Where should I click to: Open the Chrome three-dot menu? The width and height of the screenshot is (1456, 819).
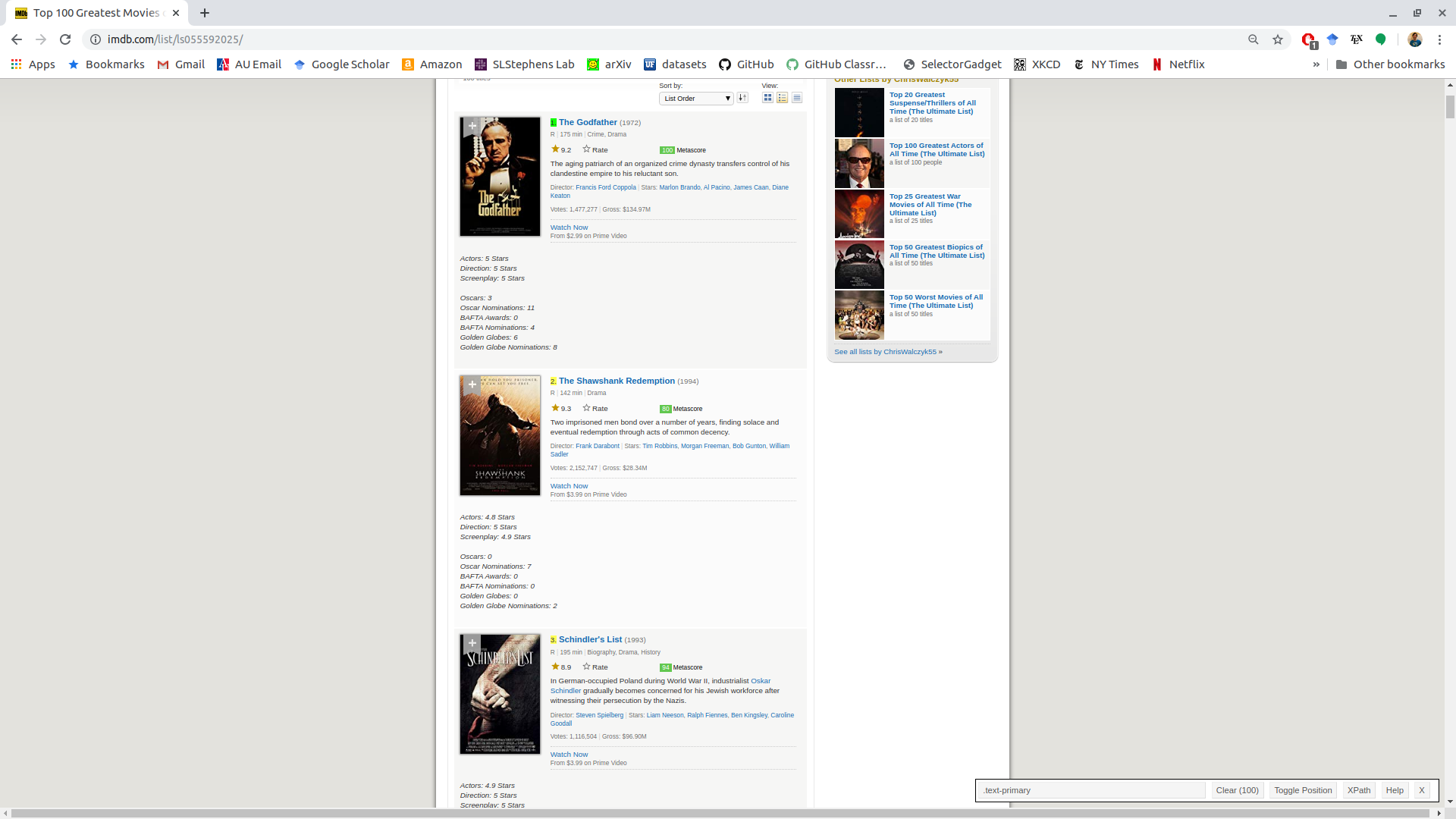point(1439,39)
